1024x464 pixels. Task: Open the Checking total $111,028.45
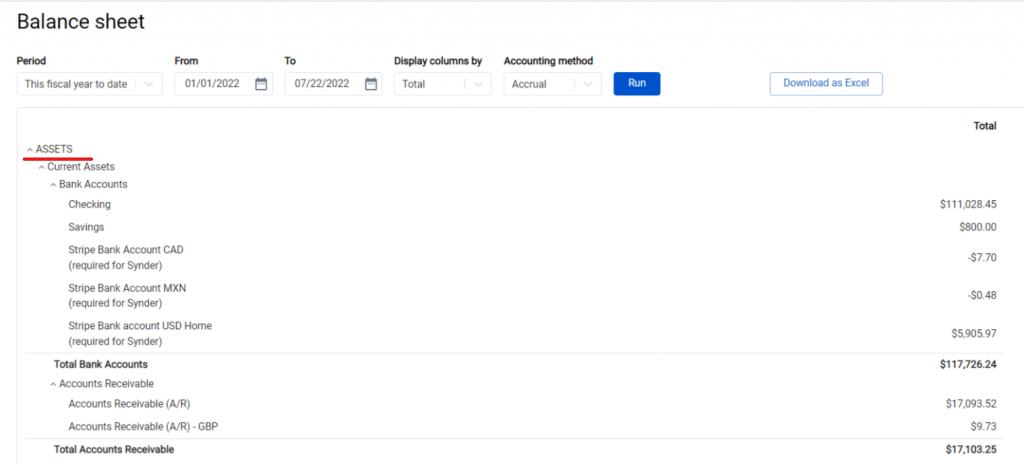coord(968,205)
